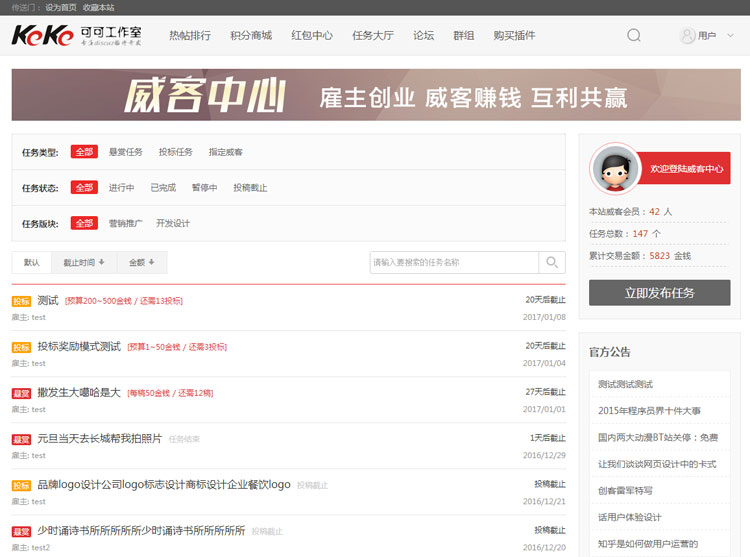Viewport: 750px width, 557px height.
Task: Select the 默认 sort tab
Action: tap(32, 262)
